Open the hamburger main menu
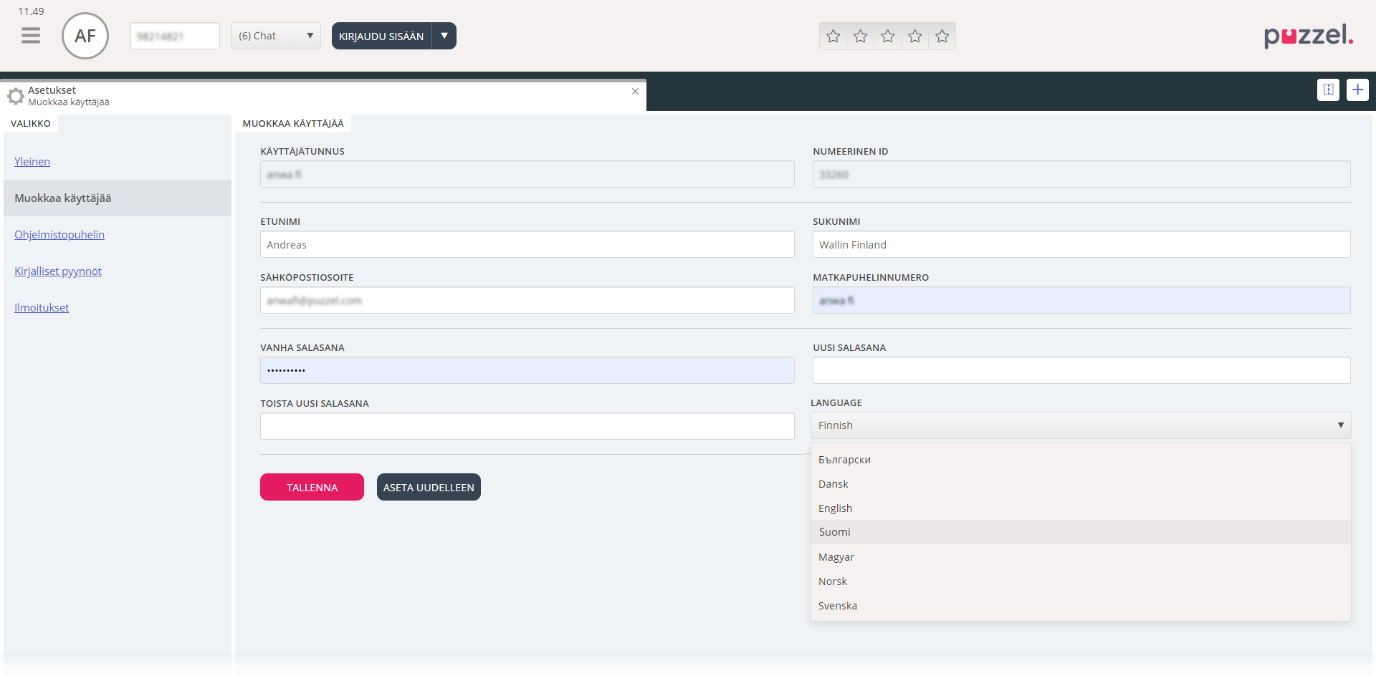This screenshot has width=1376, height=676. coord(31,36)
